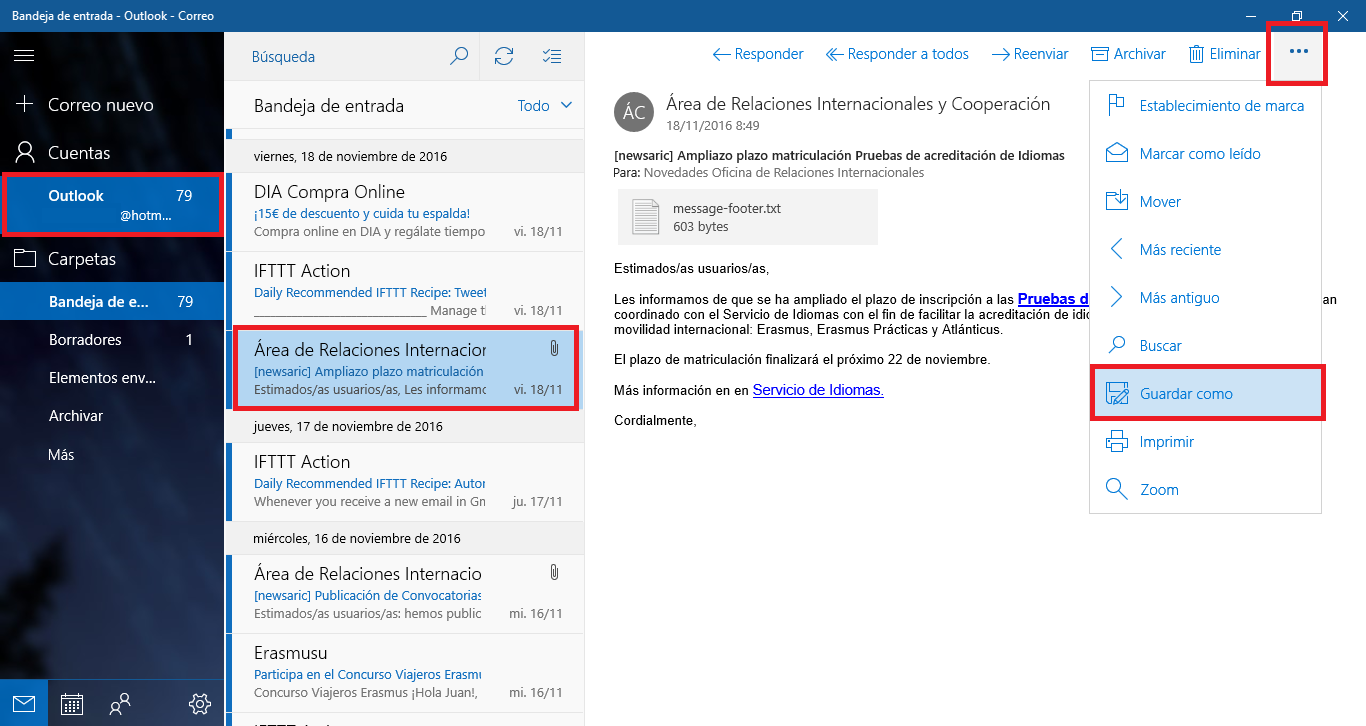Open the Erasmusu email
The height and width of the screenshot is (726, 1366).
tap(406, 672)
